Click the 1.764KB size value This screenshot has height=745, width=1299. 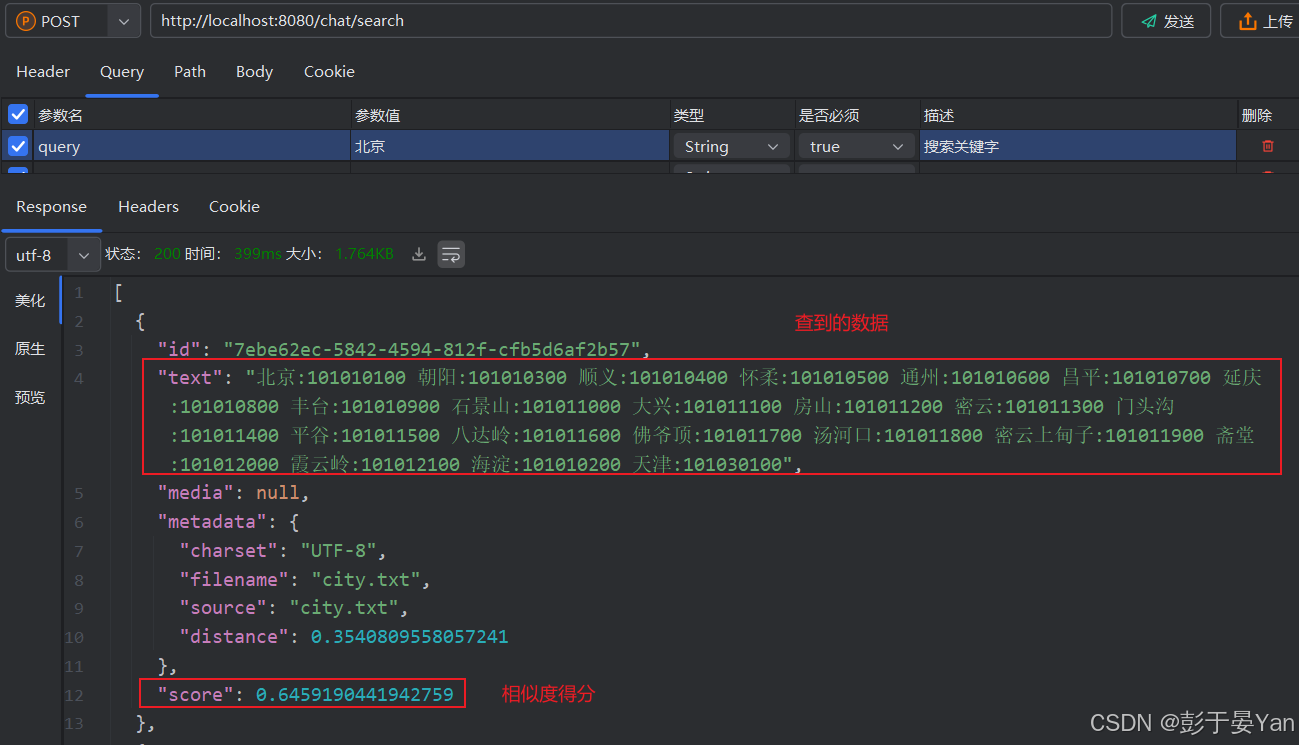coord(364,254)
